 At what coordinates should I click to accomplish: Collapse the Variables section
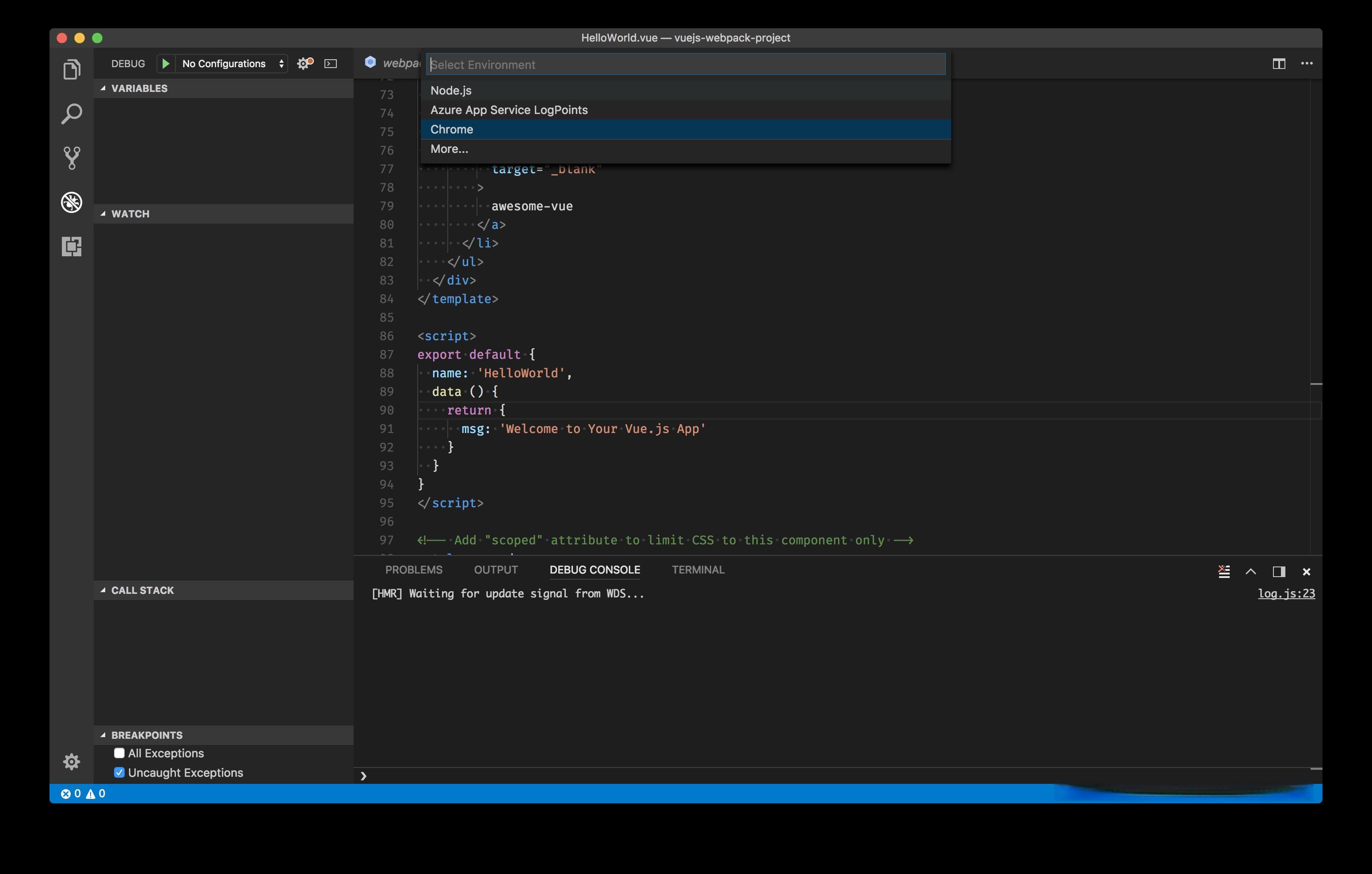point(223,88)
